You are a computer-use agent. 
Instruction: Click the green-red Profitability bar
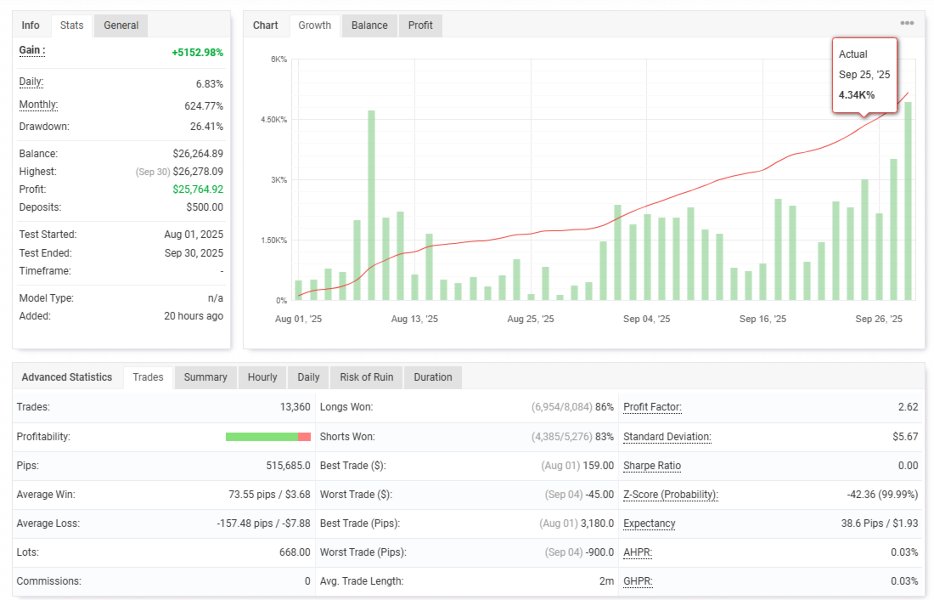[268, 437]
